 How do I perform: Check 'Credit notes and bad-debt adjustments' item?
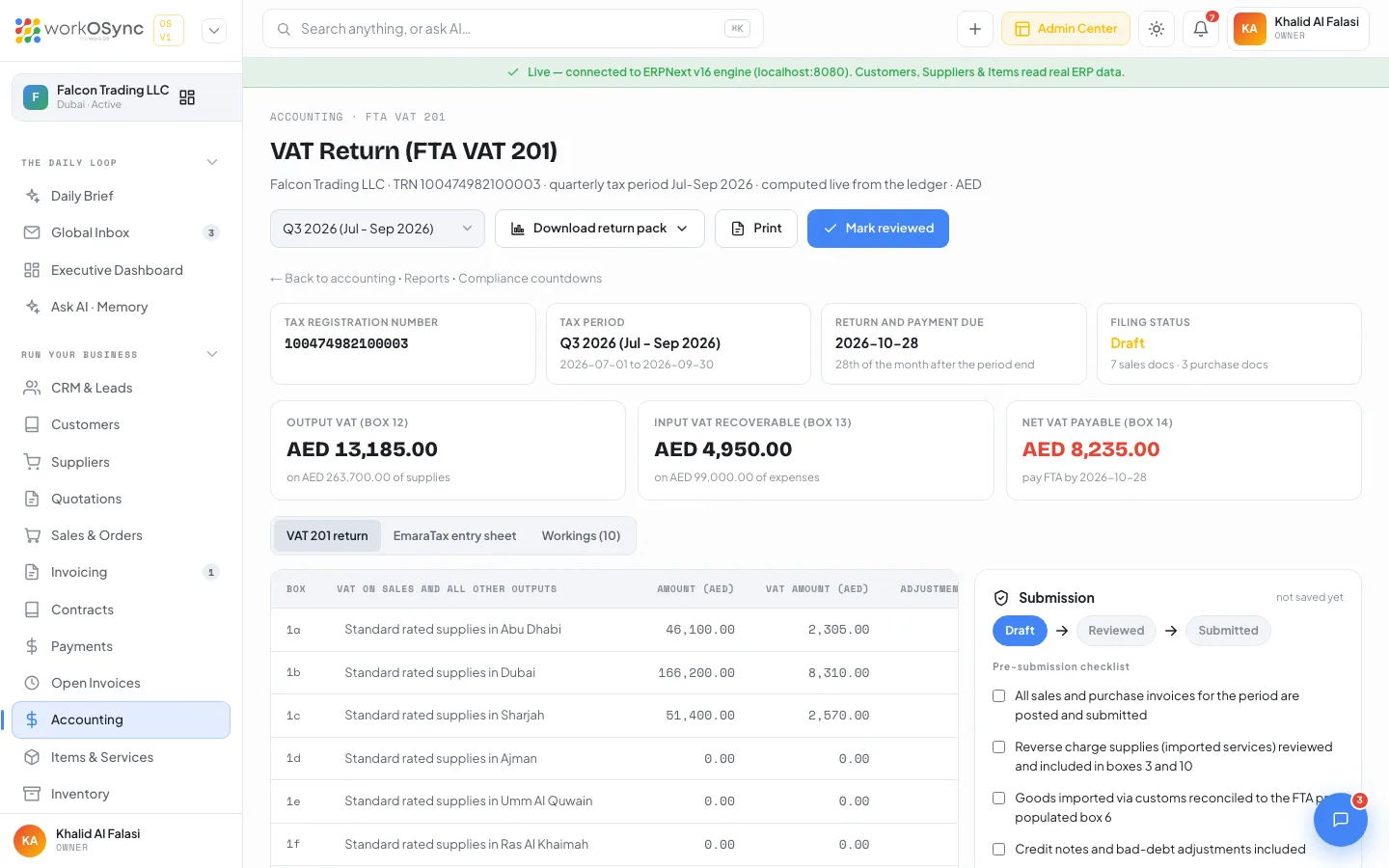coord(999,850)
